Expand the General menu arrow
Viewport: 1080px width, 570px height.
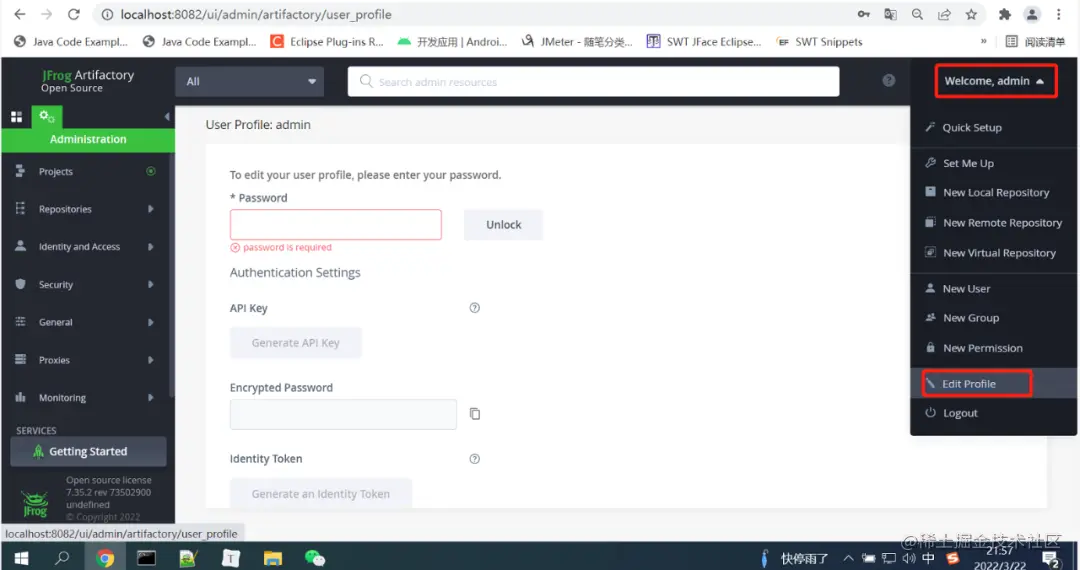(x=150, y=322)
